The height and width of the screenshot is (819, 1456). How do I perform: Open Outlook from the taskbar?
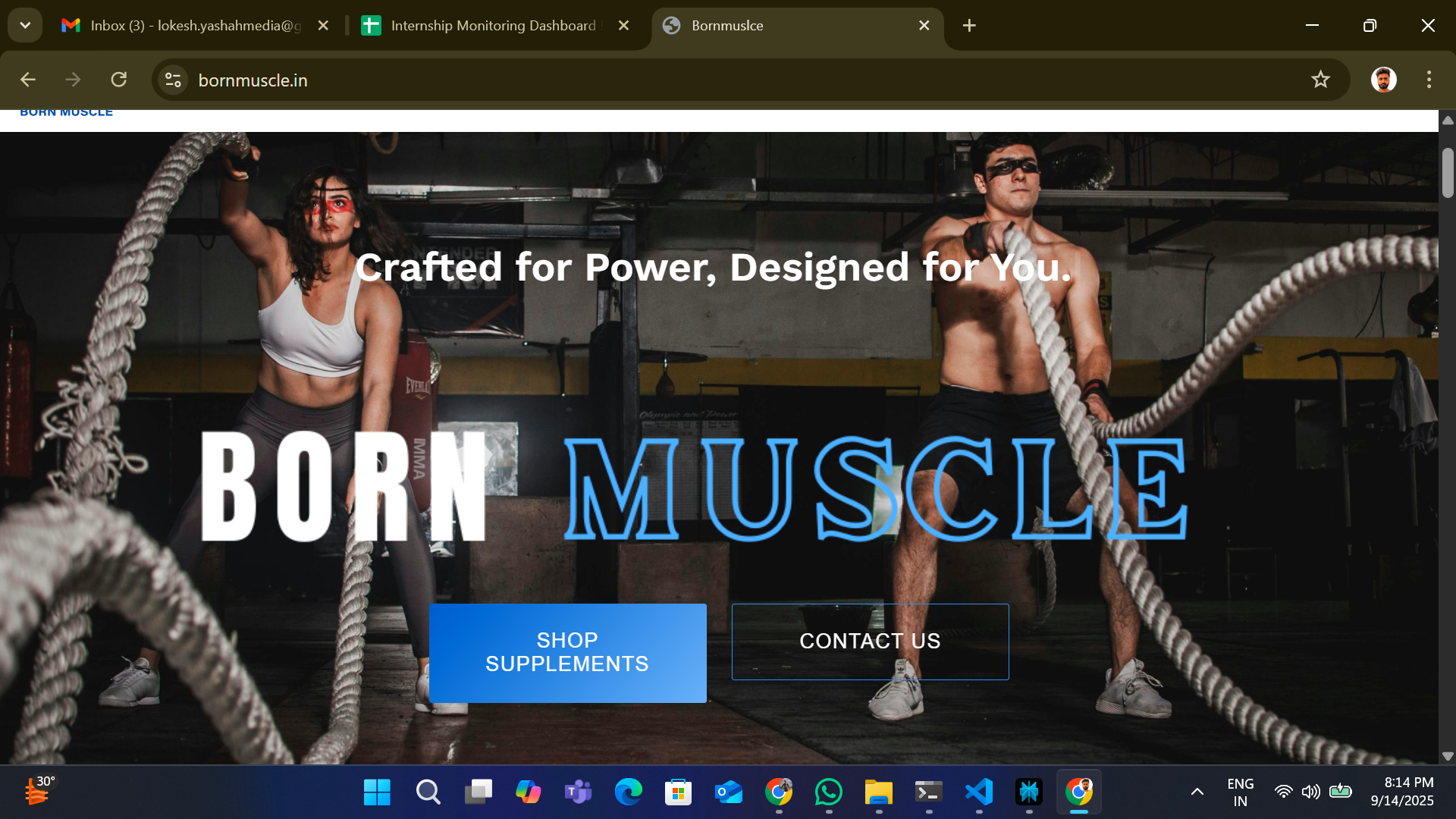[x=728, y=792]
